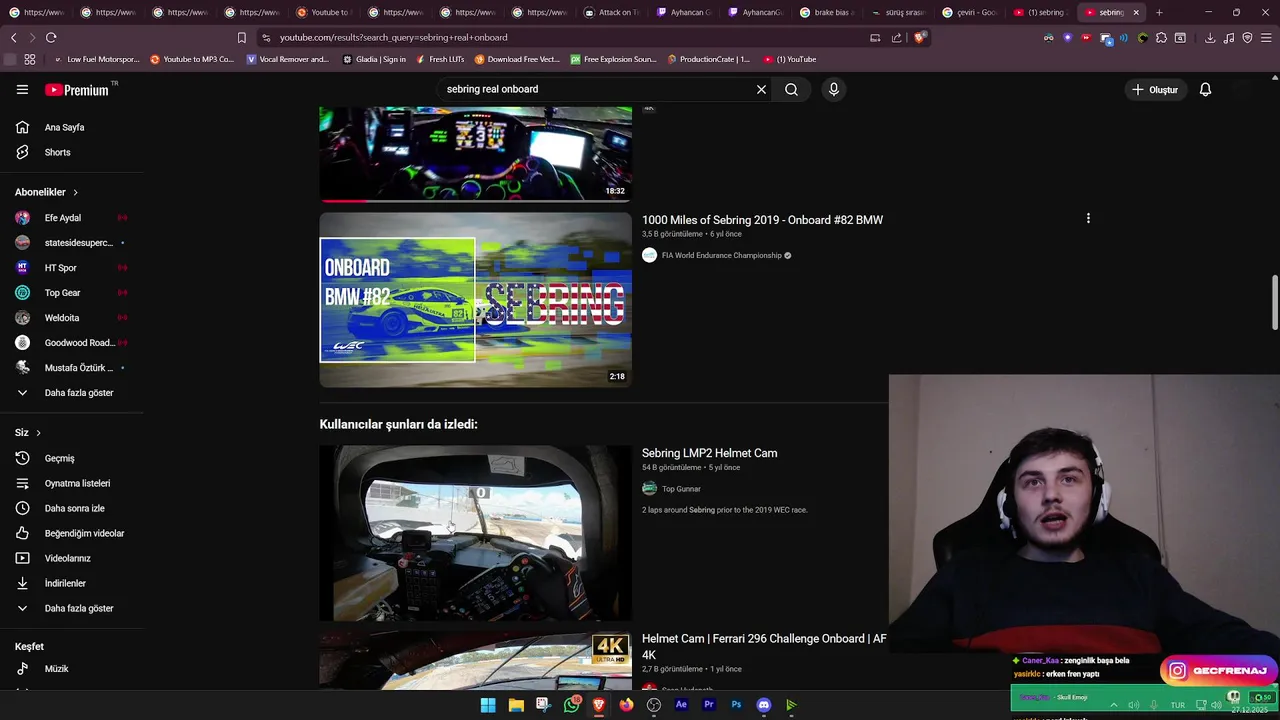This screenshot has height=720, width=1280.
Task: Open File Explorer from taskbar
Action: point(516,705)
